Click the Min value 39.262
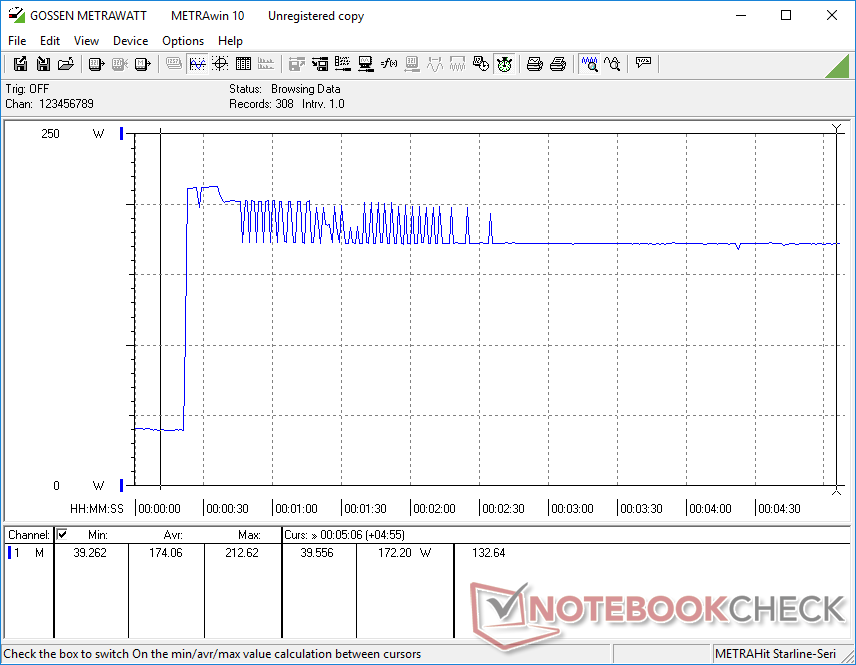This screenshot has height=665, width=856. coord(90,553)
